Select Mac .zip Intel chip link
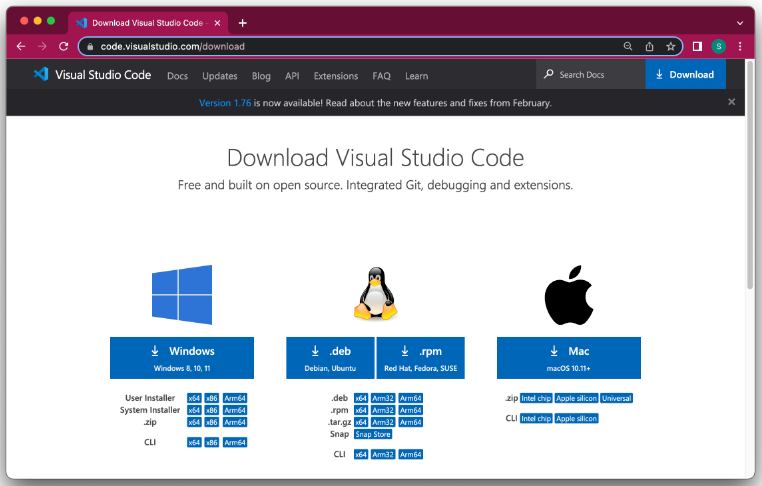Viewport: 762px width, 486px height. [536, 398]
